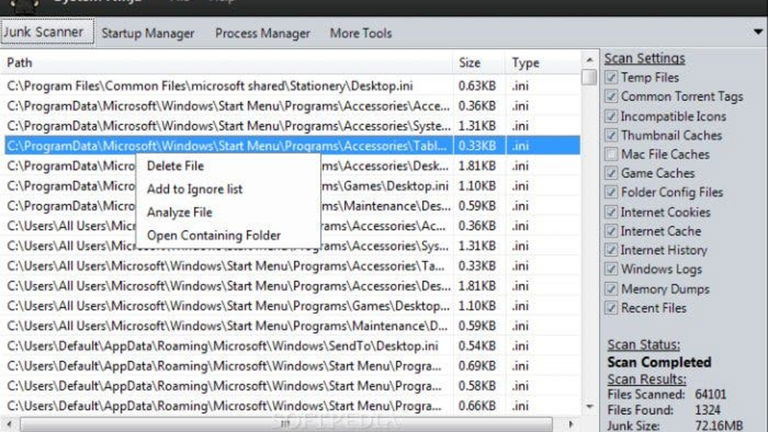
Task: Switch to Process Manager tab
Action: [x=263, y=33]
